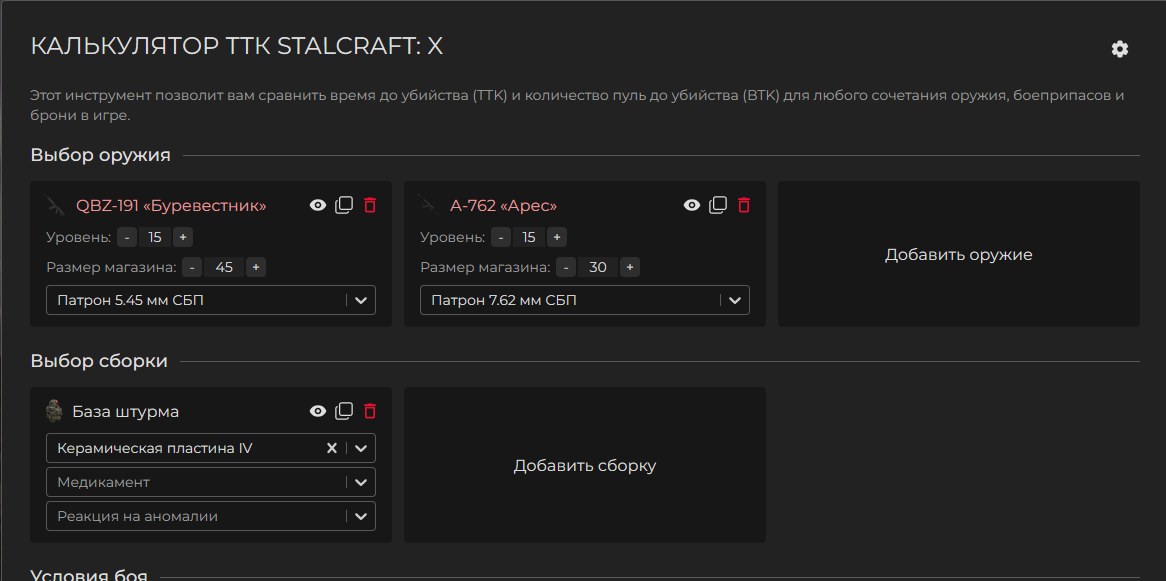This screenshot has height=581, width=1166.
Task: Click Добавить сборку to add a build
Action: (584, 466)
